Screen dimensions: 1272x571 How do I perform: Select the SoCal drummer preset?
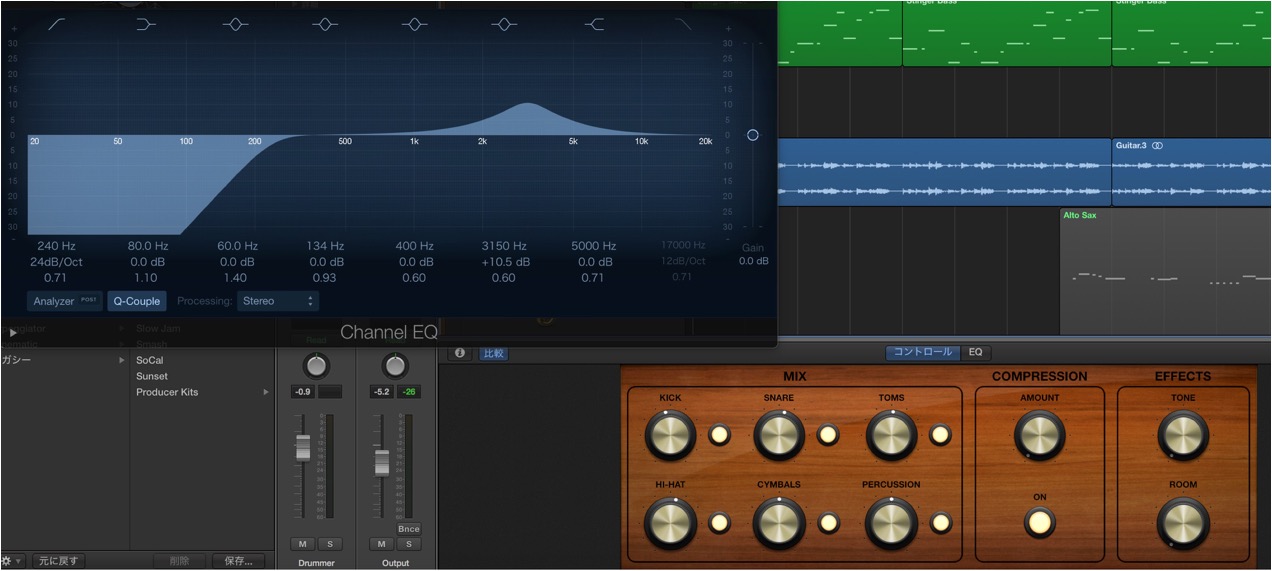click(x=150, y=360)
